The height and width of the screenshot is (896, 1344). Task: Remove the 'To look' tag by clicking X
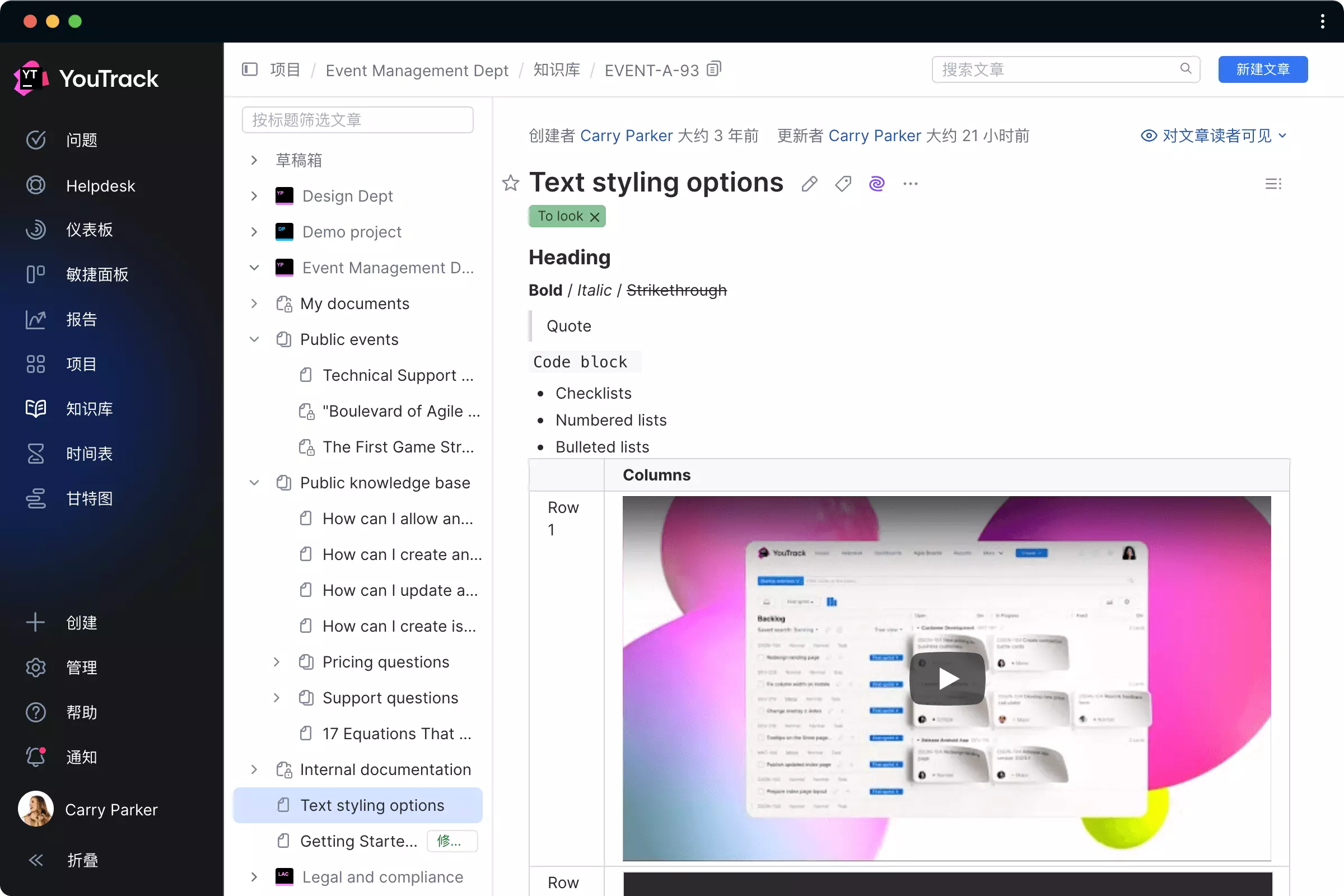594,216
